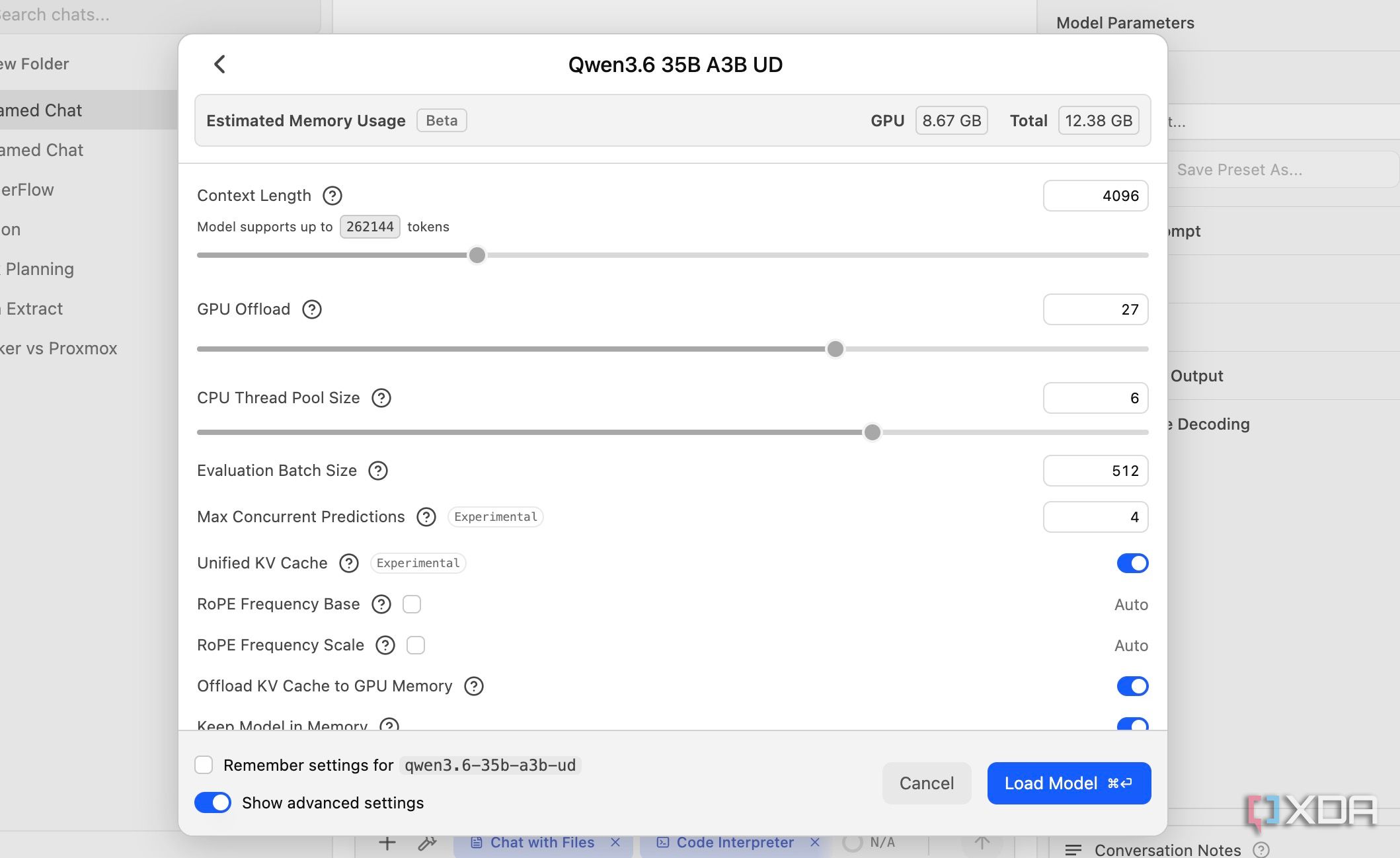
Task: Open Context Length help tooltip icon
Action: (332, 196)
